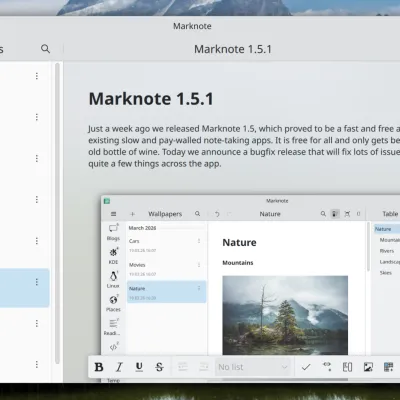Click Nature header title in embedded screenshot
Screen dimensions: 400x400
tap(270, 214)
